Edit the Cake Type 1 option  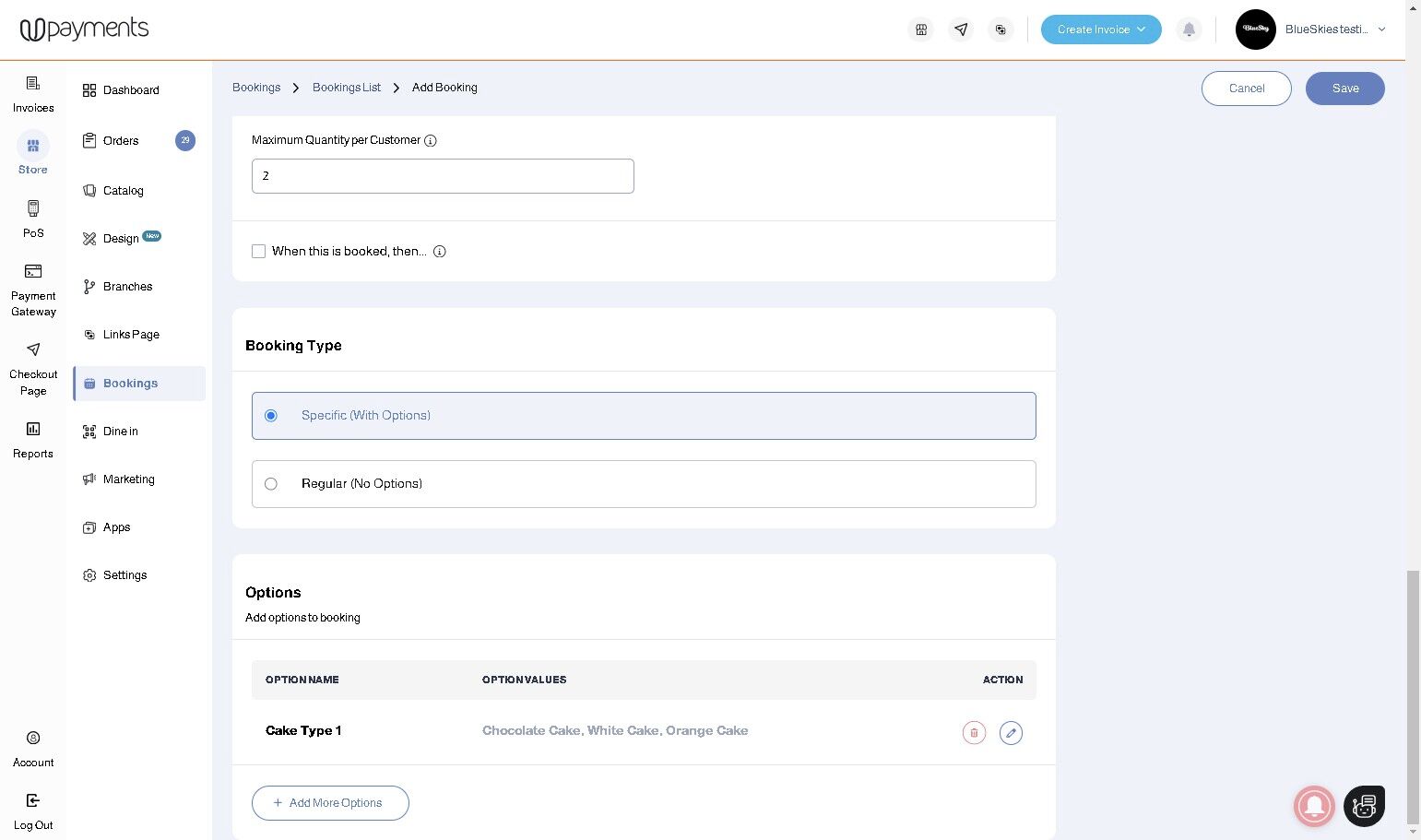1011,732
